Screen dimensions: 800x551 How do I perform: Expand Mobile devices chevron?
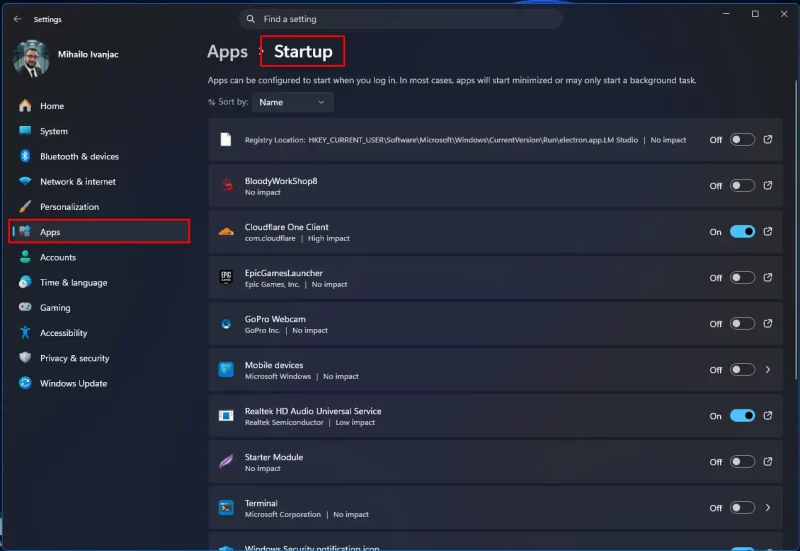(x=768, y=369)
